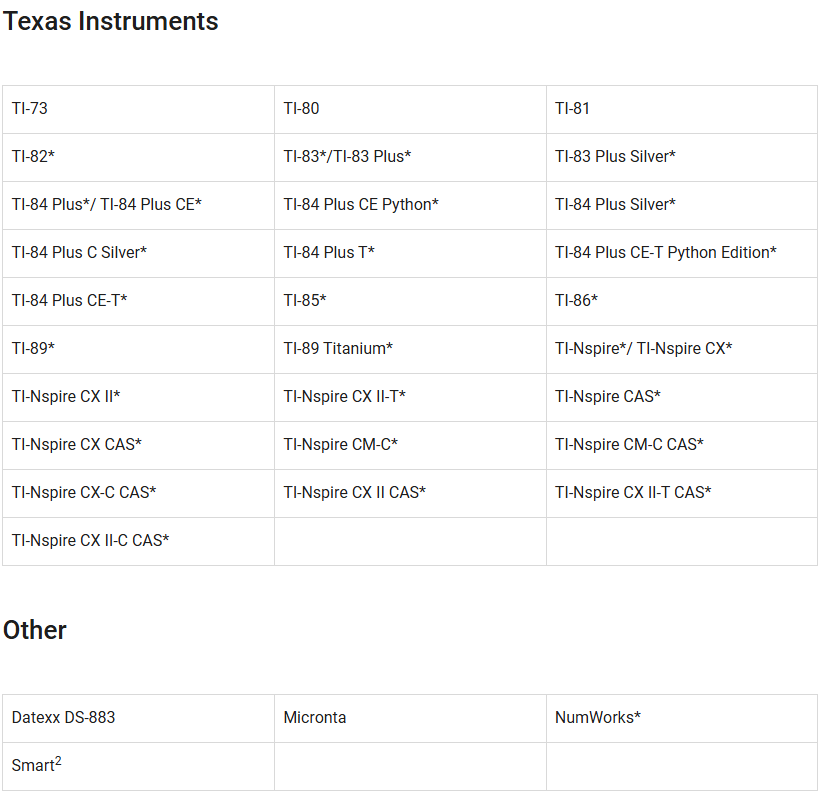
Task: Click the Other section heading
Action: (x=35, y=630)
